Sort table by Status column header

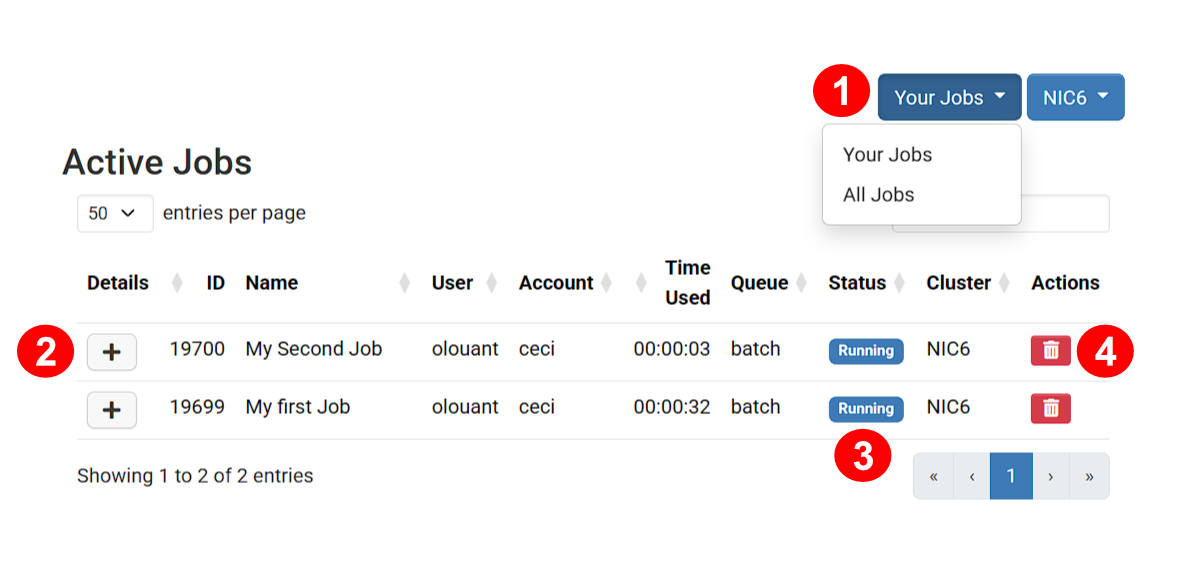(x=857, y=283)
